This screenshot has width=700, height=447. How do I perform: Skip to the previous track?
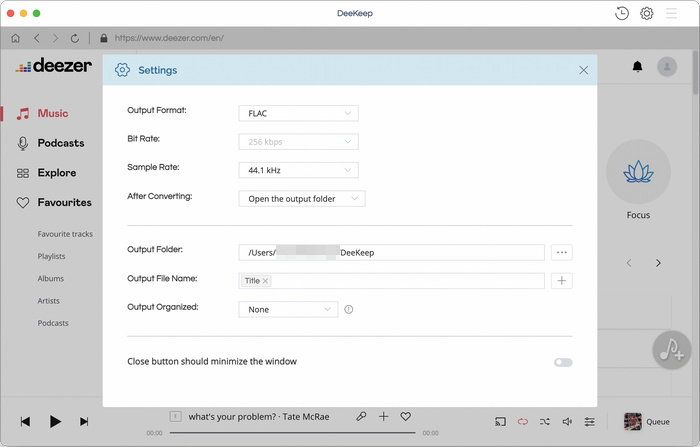point(25,422)
